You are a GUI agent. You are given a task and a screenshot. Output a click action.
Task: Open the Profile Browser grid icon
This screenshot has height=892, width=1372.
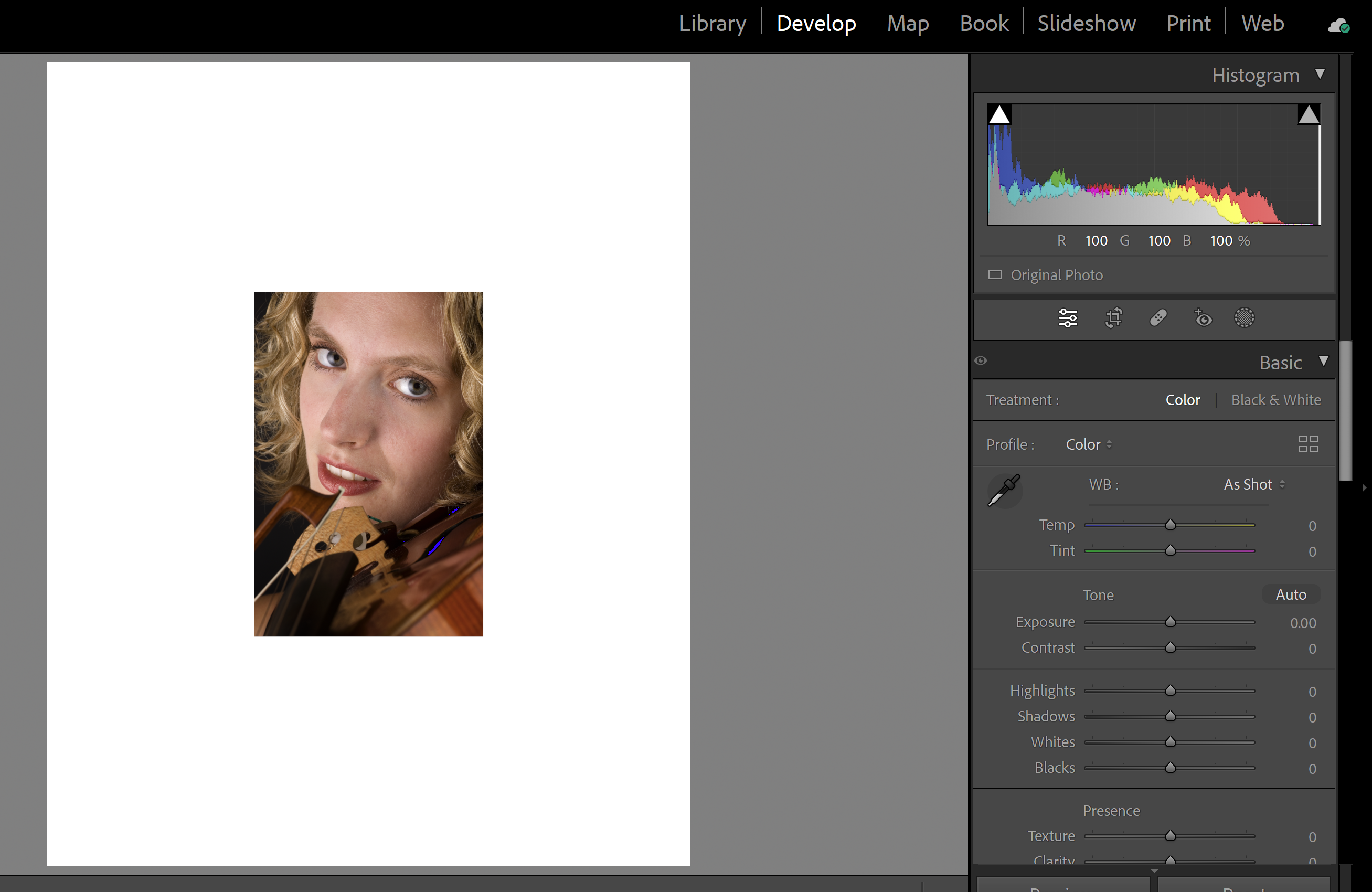point(1308,444)
